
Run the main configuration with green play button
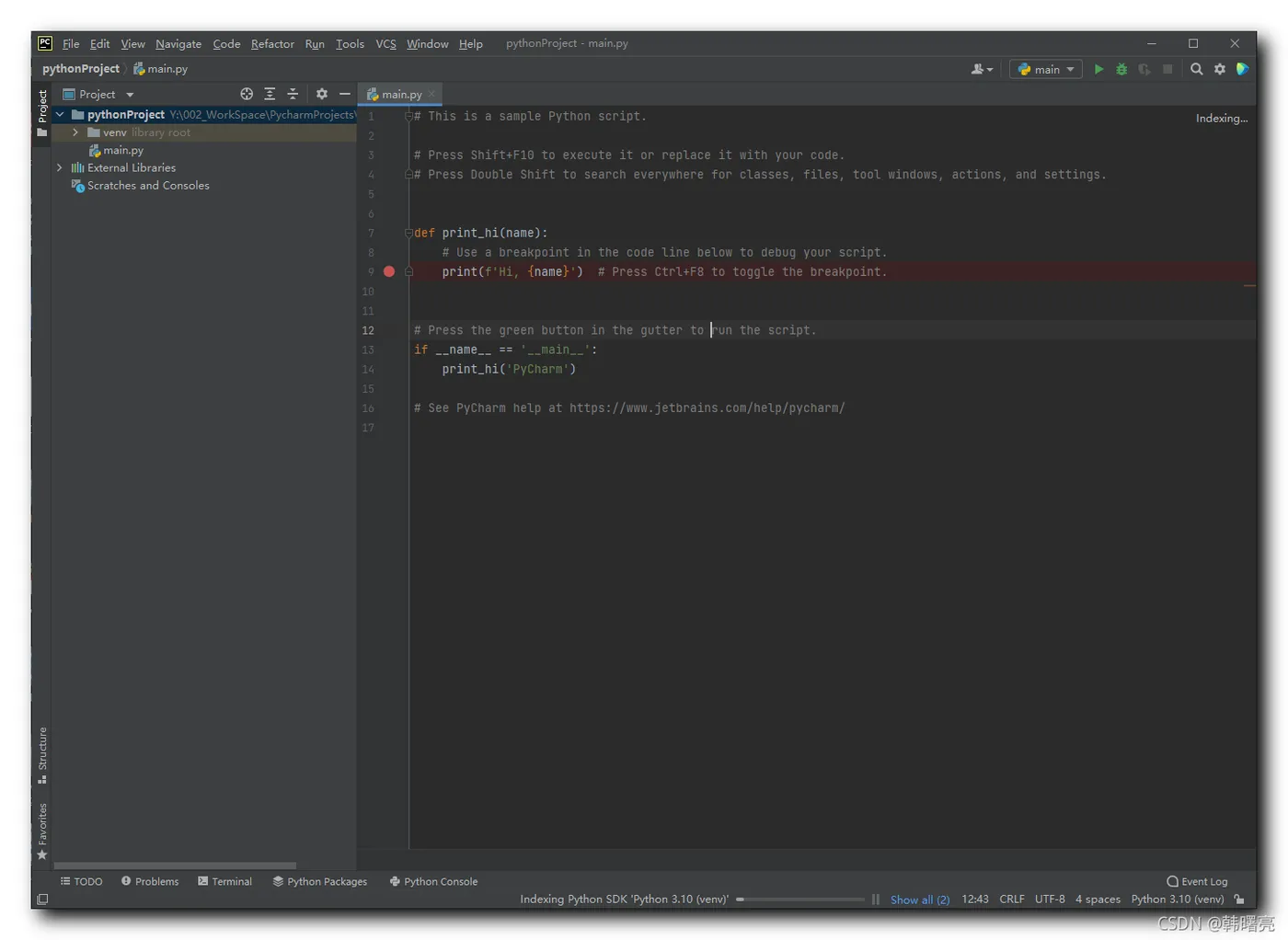(x=1098, y=69)
